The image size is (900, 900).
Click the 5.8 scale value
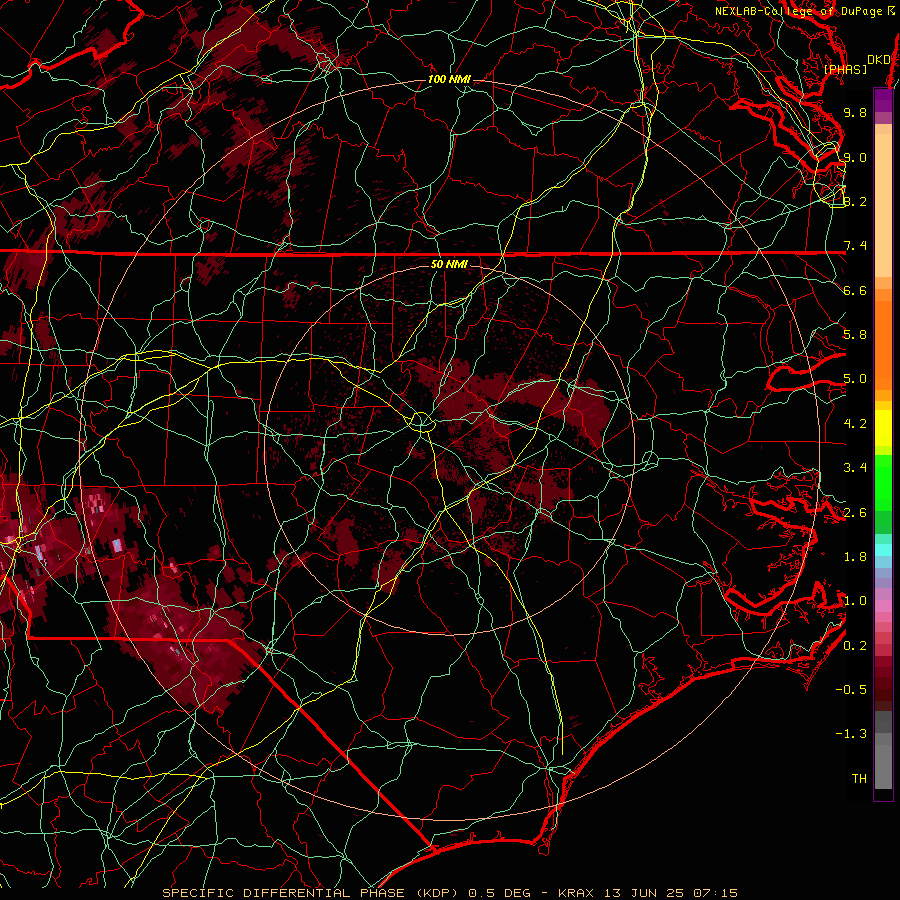[855, 335]
